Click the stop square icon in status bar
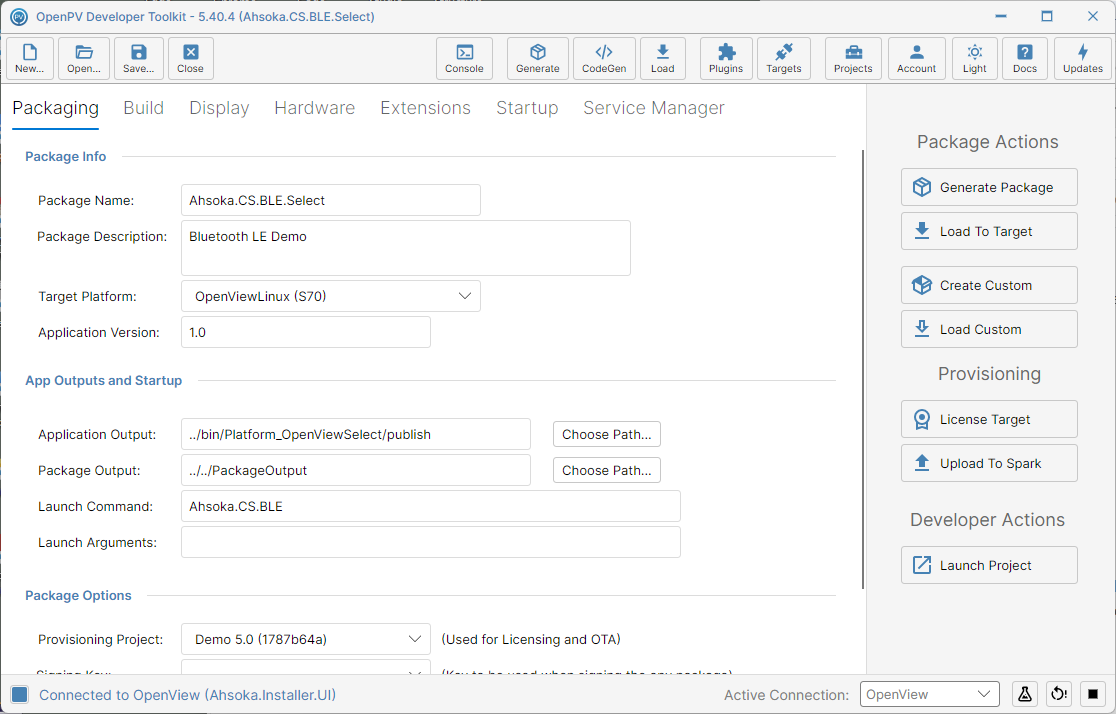This screenshot has height=714, width=1116. click(1093, 694)
